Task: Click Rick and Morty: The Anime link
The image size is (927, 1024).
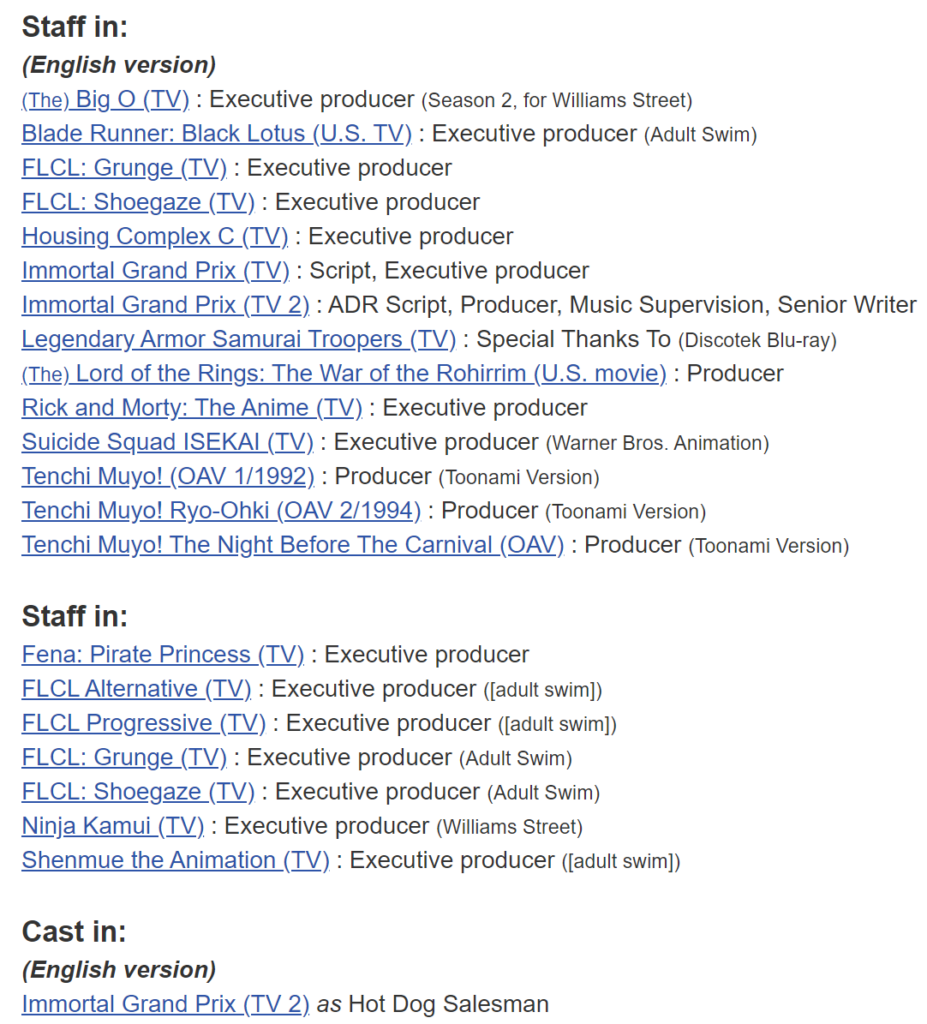Action: [x=192, y=408]
